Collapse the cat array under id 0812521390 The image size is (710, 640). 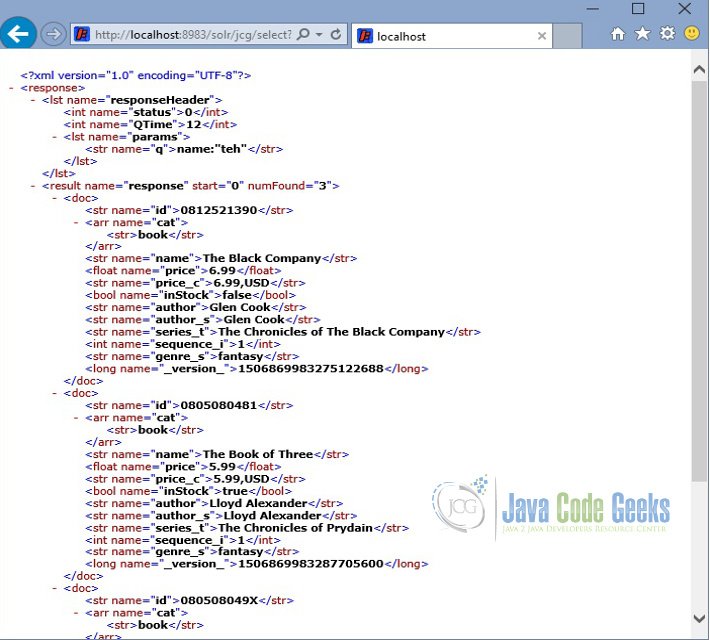pyautogui.click(x=76, y=222)
